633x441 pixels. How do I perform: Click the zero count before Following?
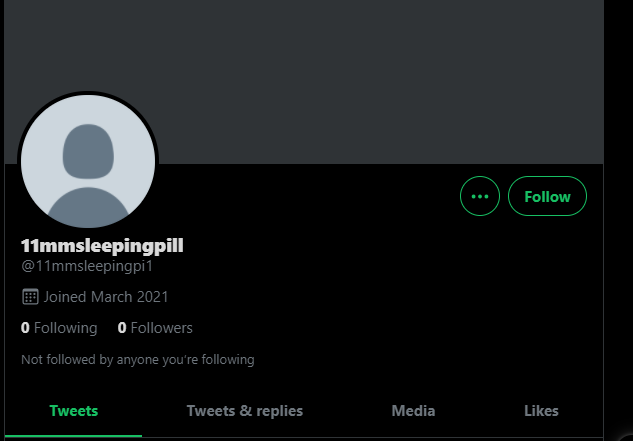pos(25,328)
